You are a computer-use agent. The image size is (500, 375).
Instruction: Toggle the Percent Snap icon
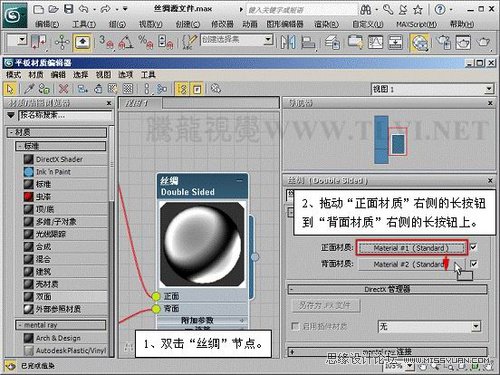coord(146,42)
